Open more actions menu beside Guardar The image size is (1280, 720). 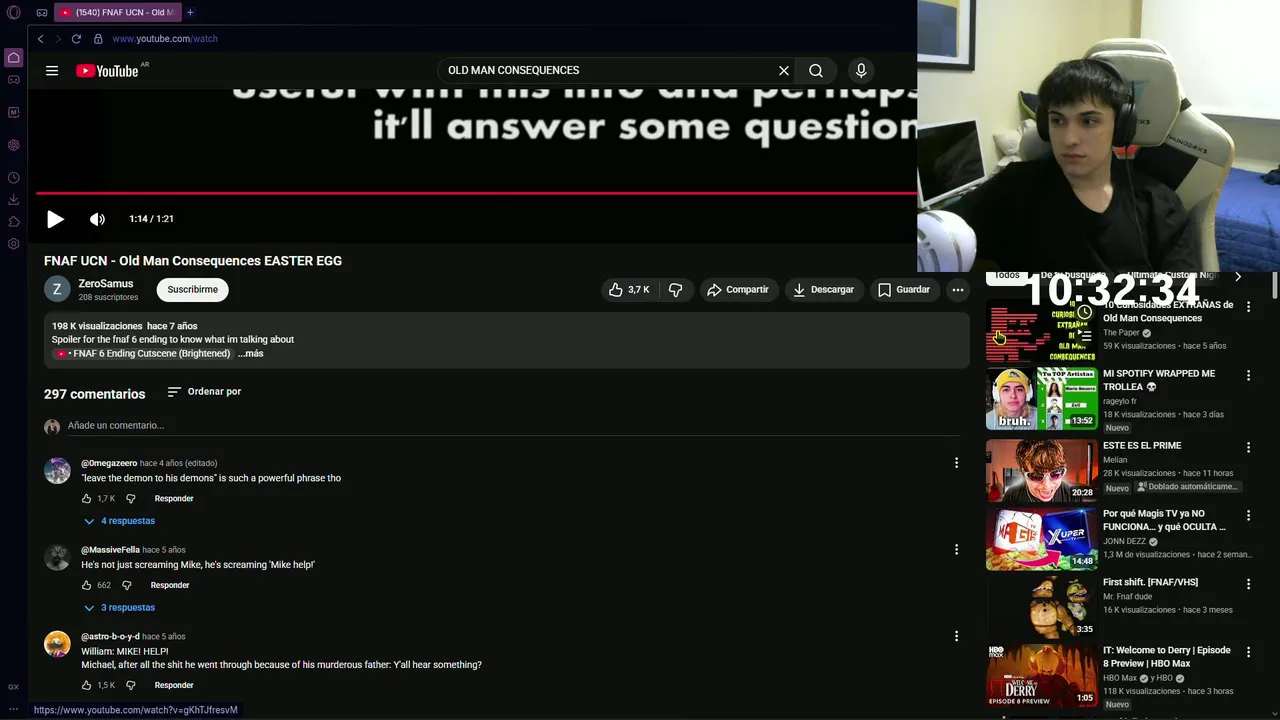pos(957,290)
